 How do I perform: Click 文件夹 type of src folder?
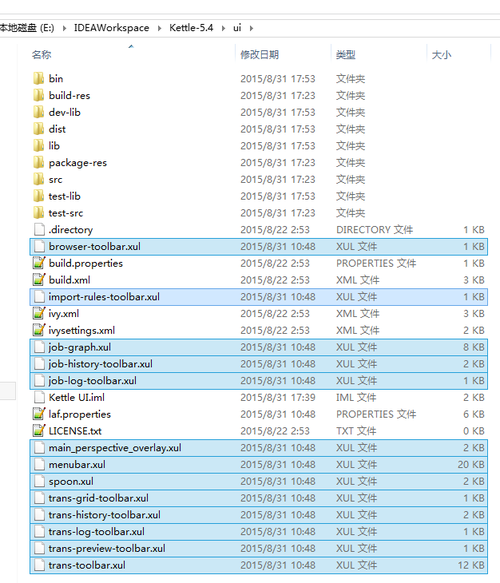tap(351, 180)
